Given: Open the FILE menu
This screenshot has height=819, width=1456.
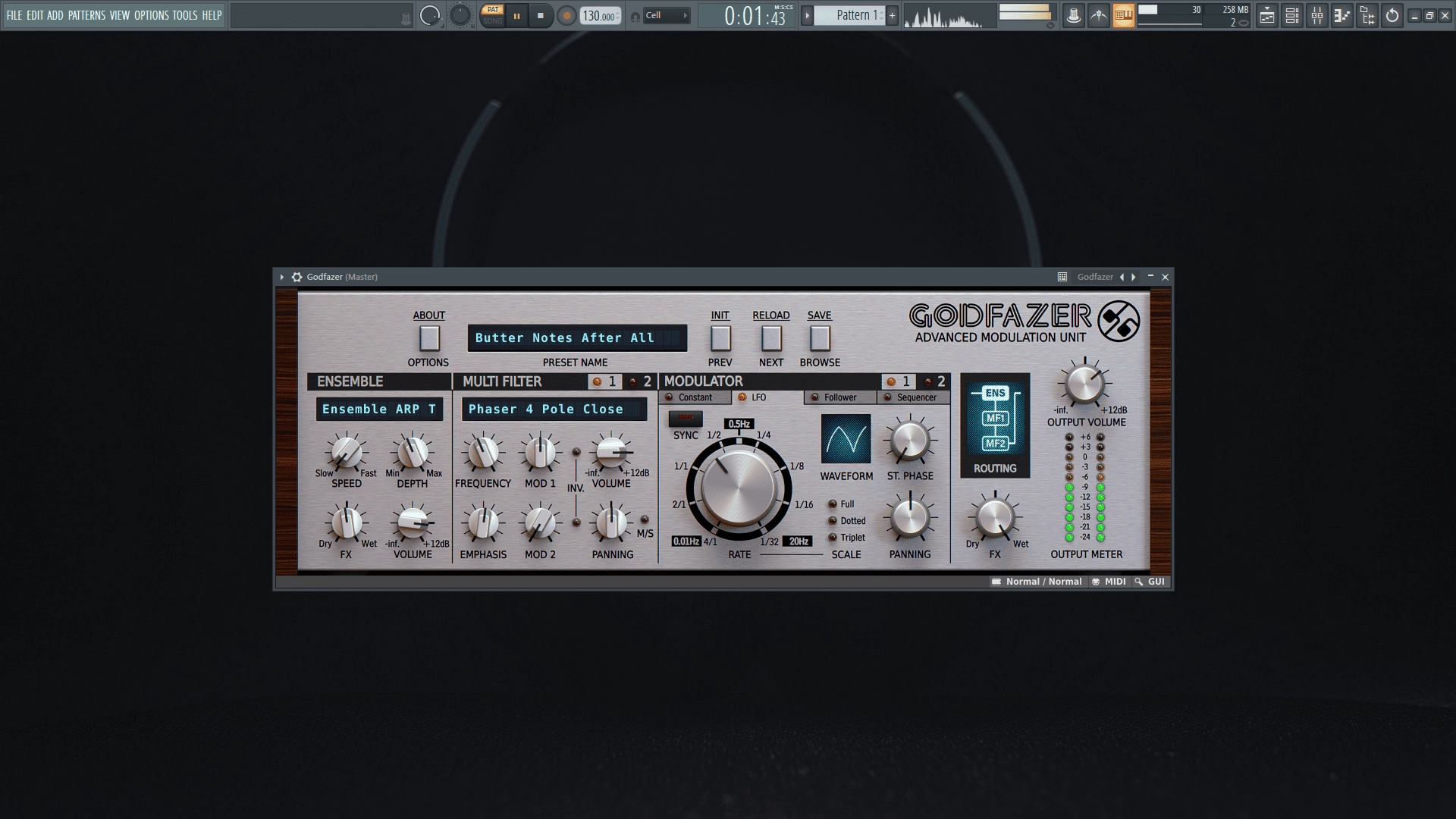Looking at the screenshot, I should coord(14,15).
